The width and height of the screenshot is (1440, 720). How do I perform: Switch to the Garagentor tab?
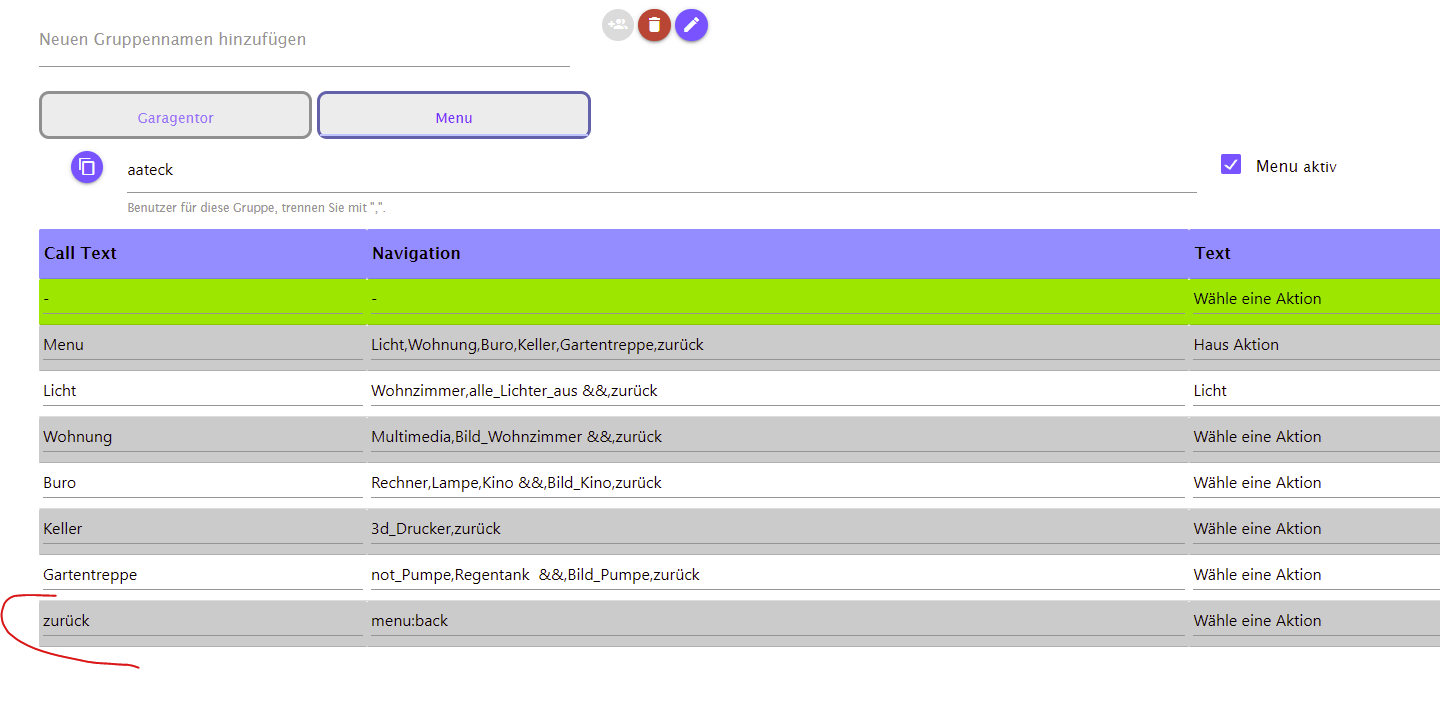(x=176, y=115)
